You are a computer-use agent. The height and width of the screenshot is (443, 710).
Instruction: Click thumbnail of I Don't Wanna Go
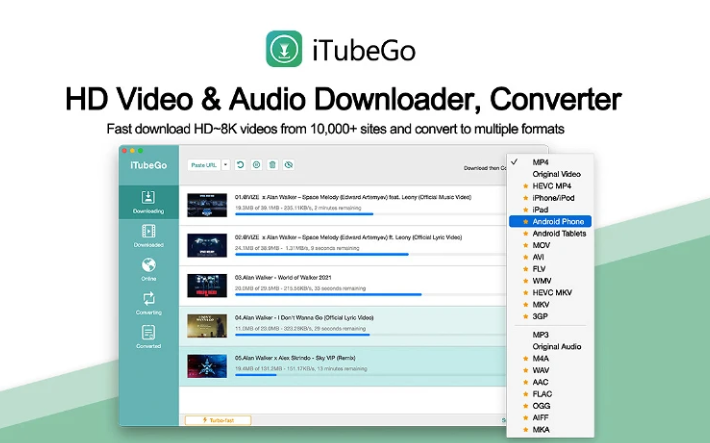click(207, 326)
